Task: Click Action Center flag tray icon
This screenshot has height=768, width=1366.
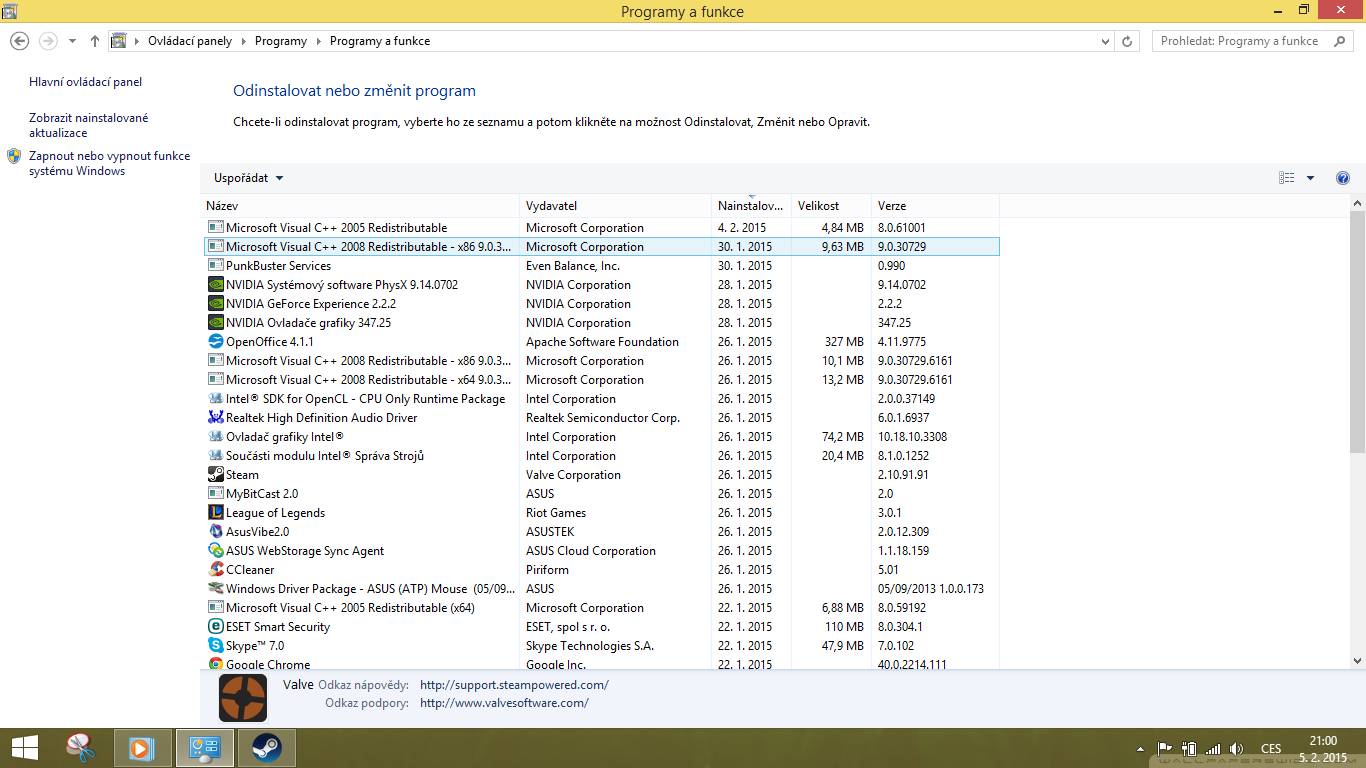Action: pos(1164,748)
